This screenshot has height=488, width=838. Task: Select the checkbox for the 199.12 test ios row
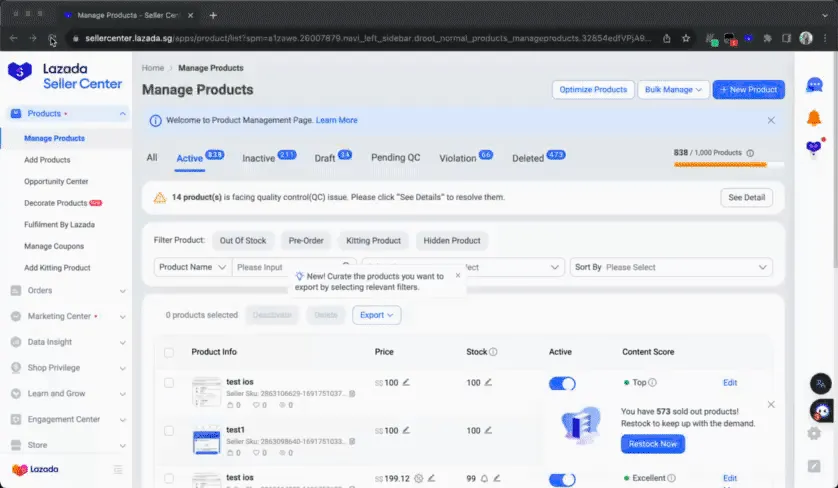click(x=169, y=478)
